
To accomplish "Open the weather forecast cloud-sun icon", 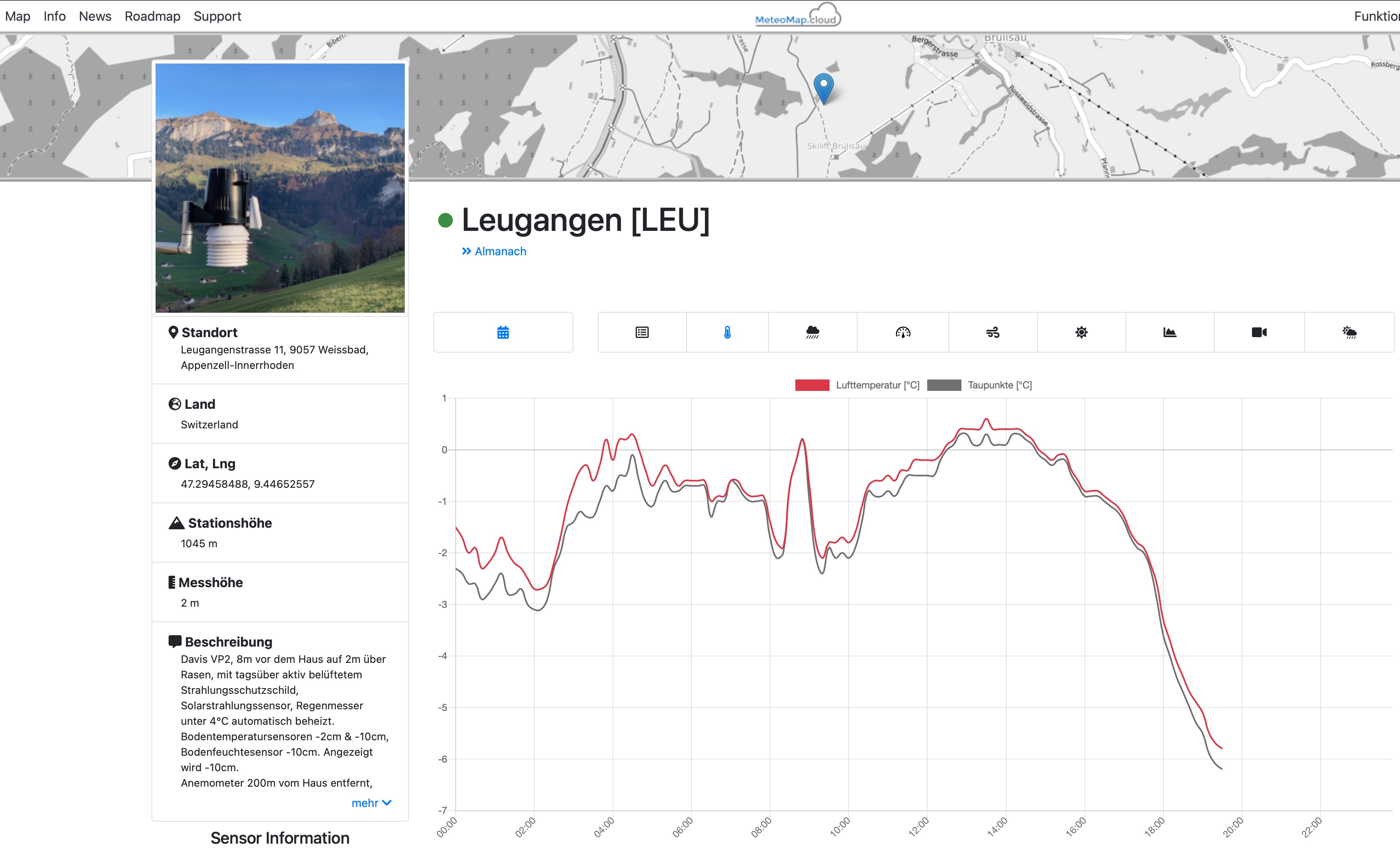I will [x=1350, y=332].
